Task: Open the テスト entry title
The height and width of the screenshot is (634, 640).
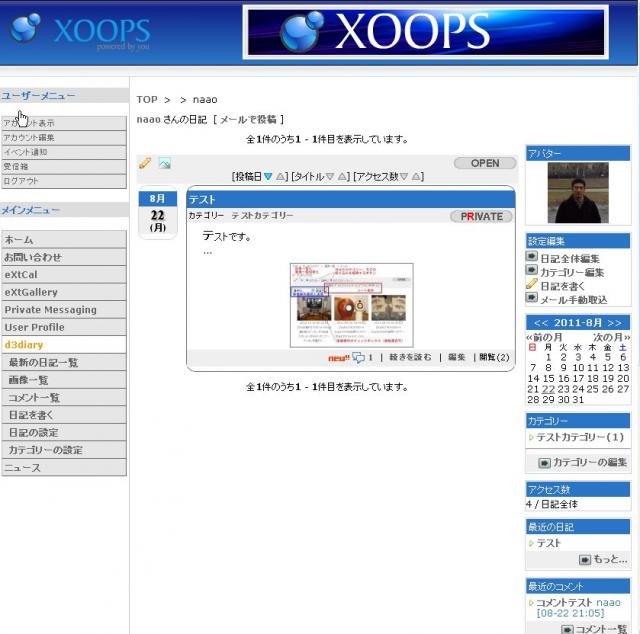Action: point(202,200)
